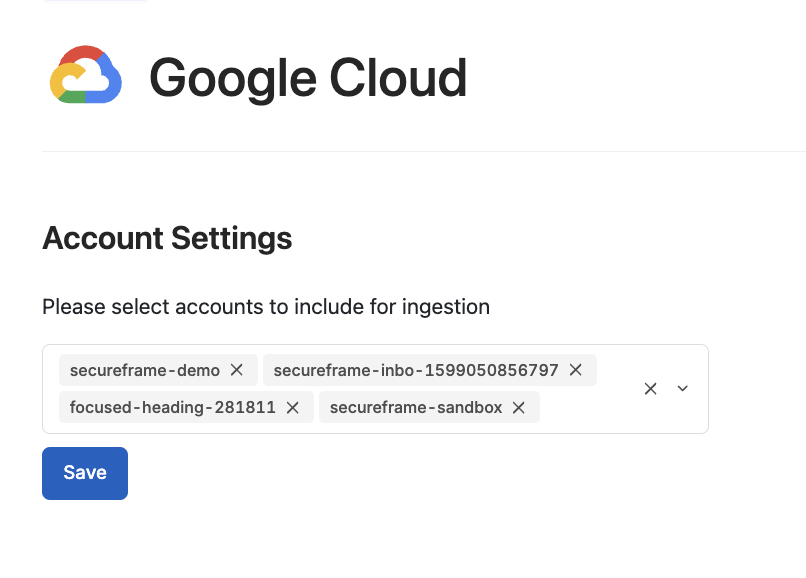Select the secureframe-sandbox chip label
The image size is (806, 578).
(416, 407)
